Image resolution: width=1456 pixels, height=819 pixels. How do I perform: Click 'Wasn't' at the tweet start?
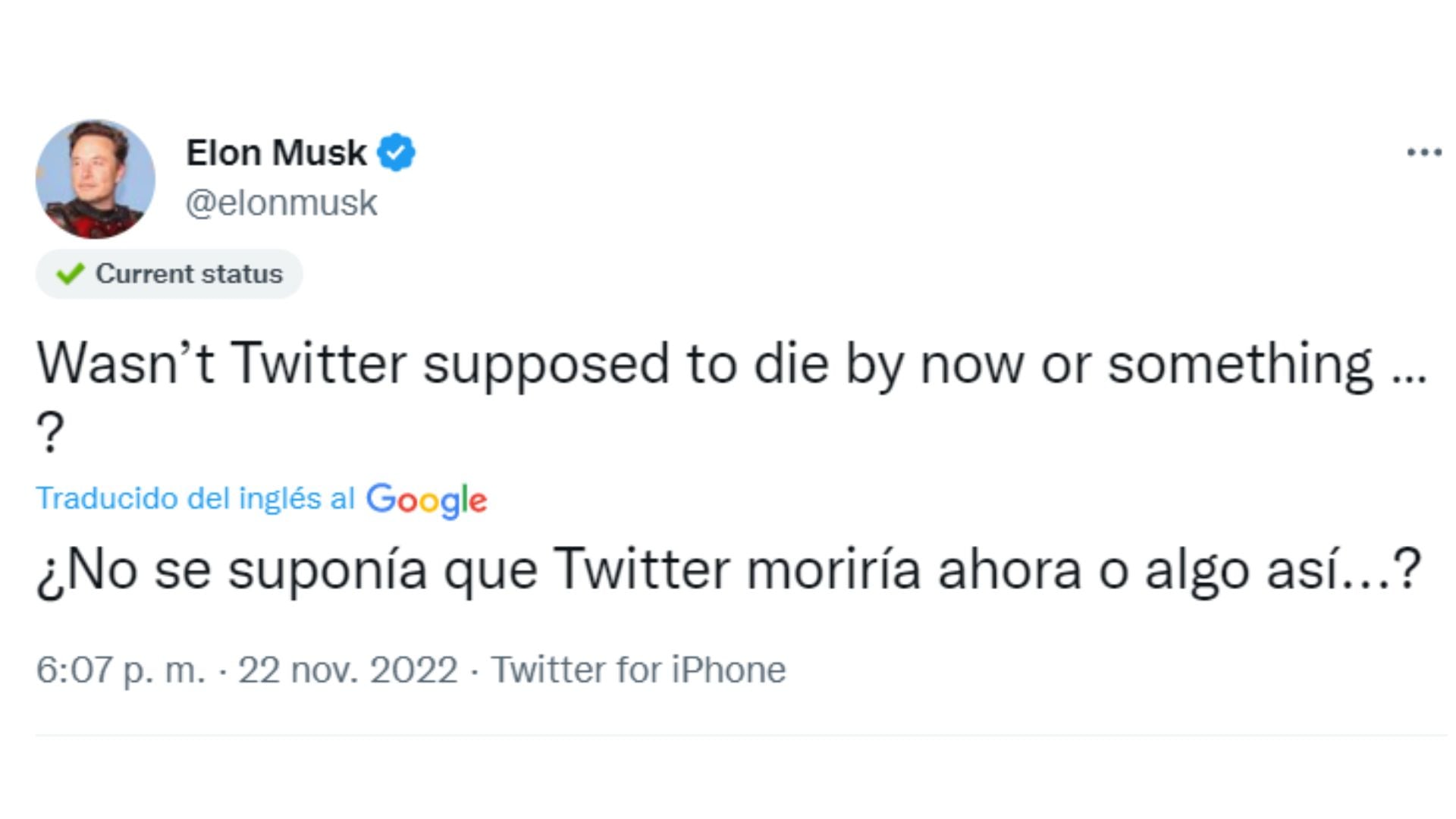tap(125, 363)
